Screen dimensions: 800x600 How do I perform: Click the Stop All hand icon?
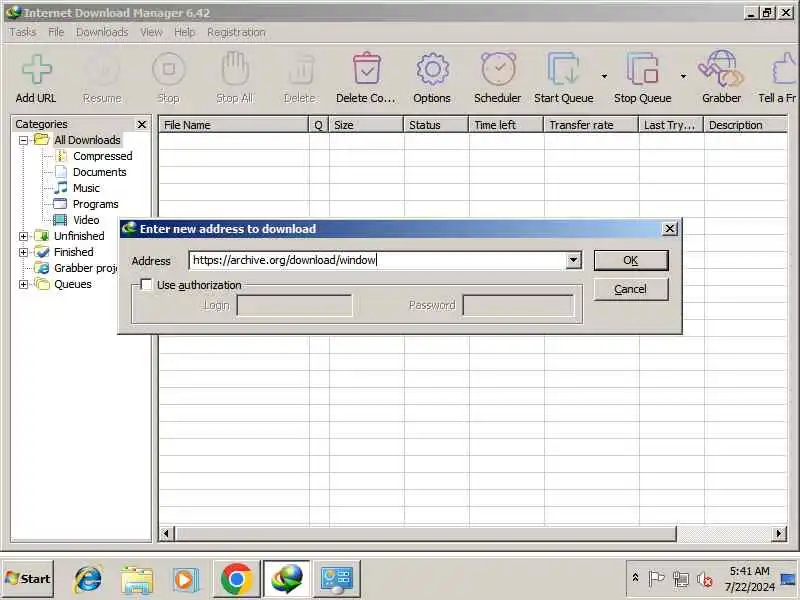point(235,69)
